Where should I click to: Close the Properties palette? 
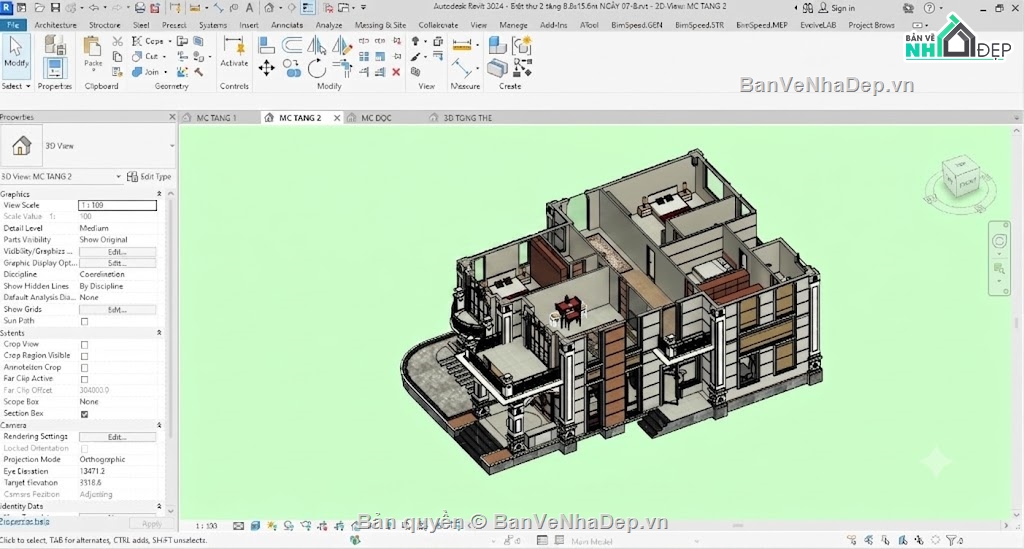point(172,117)
